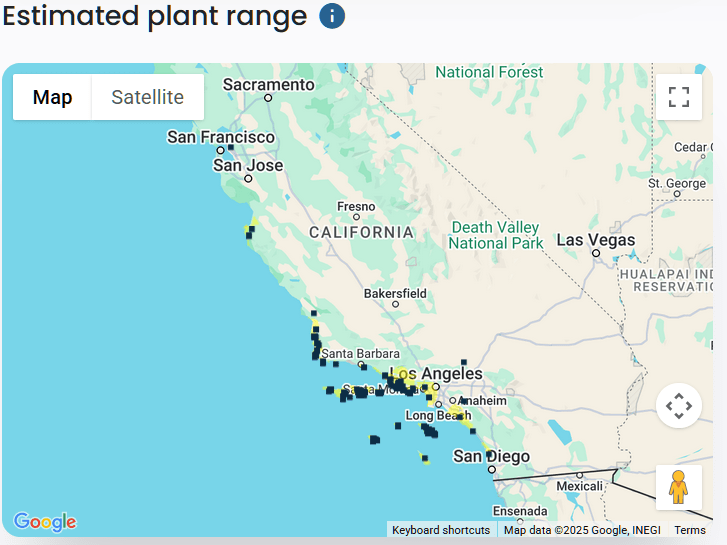Toggle fullscreen map view
727x545 pixels.
tap(679, 97)
